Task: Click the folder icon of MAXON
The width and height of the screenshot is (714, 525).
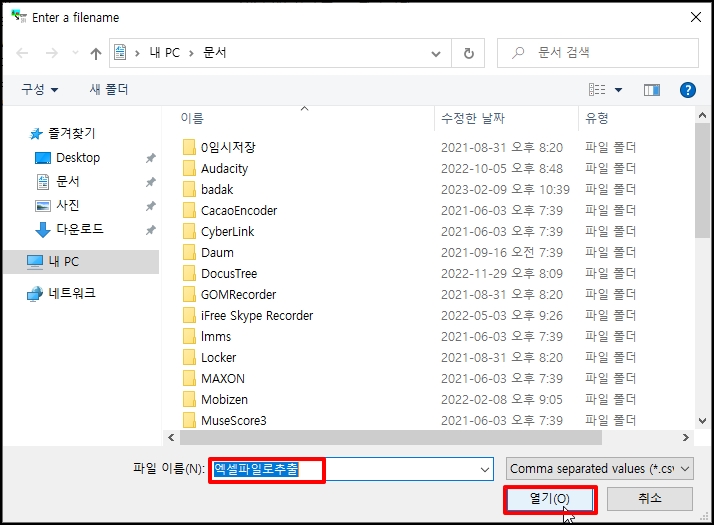Action: [189, 377]
